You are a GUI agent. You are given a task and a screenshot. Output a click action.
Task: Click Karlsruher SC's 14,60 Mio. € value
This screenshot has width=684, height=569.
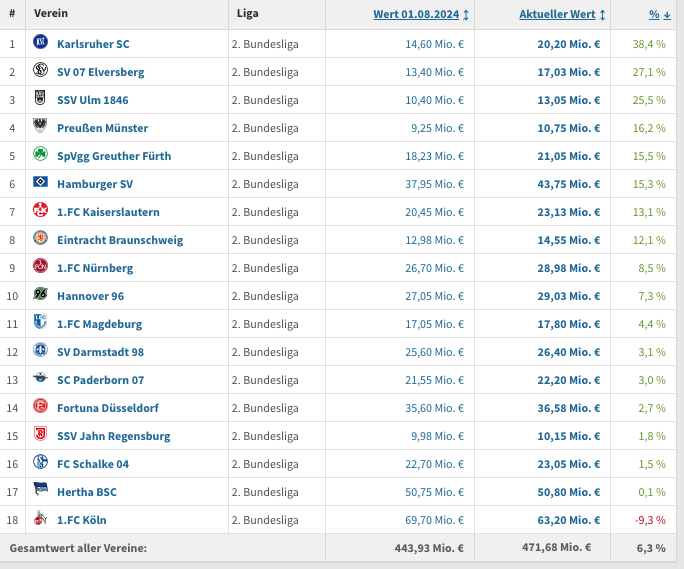(434, 44)
